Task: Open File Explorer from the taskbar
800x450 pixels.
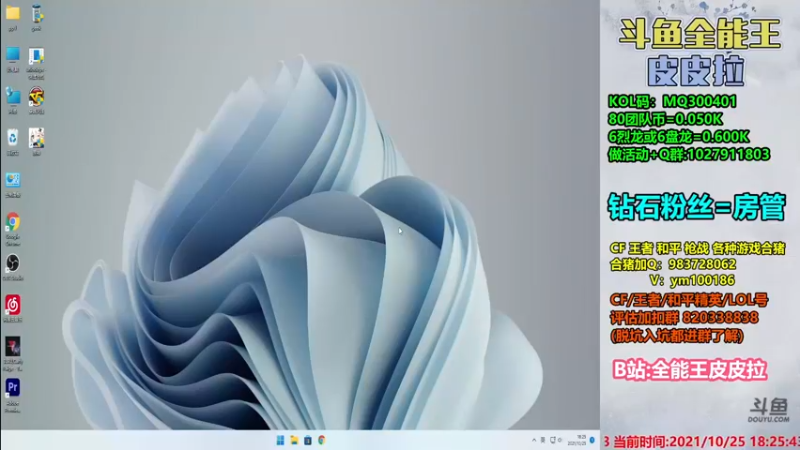Action: coord(294,440)
